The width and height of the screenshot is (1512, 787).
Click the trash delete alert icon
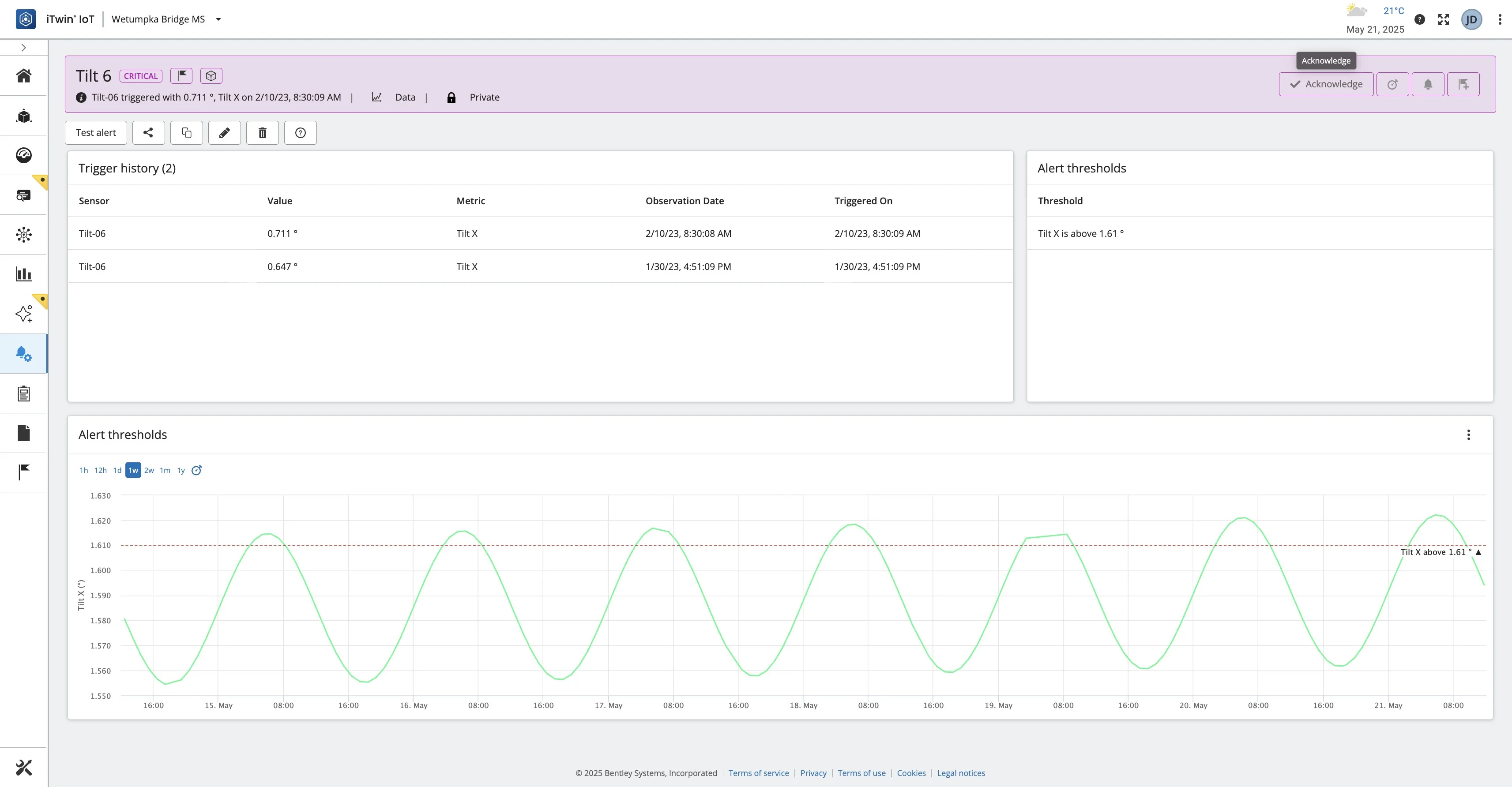[x=262, y=133]
